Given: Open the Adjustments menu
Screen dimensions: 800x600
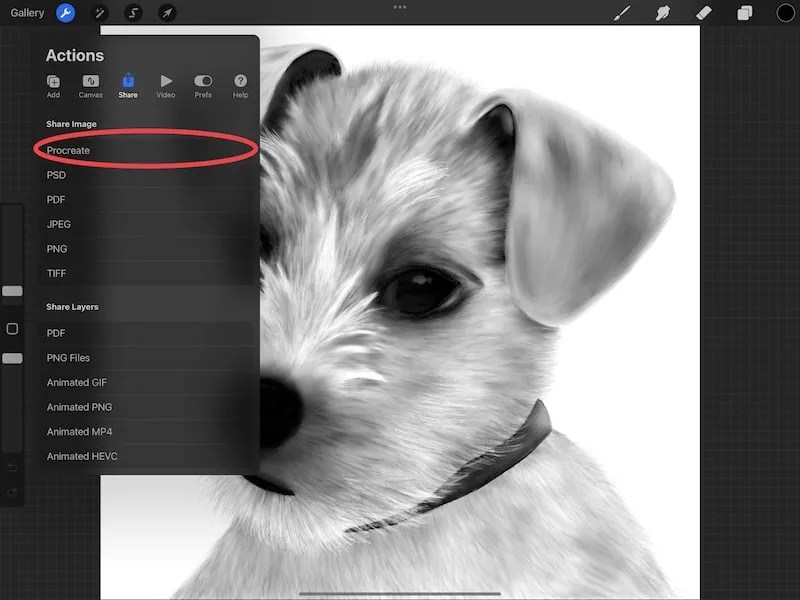Looking at the screenshot, I should [x=99, y=13].
